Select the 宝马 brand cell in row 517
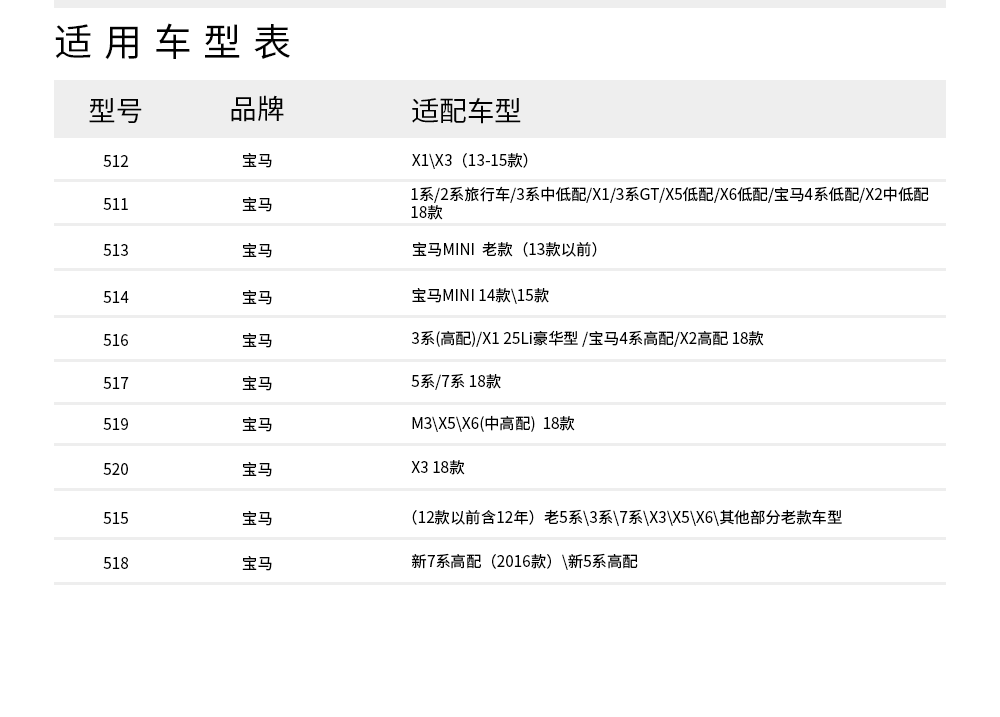The width and height of the screenshot is (1000, 717). click(x=257, y=383)
